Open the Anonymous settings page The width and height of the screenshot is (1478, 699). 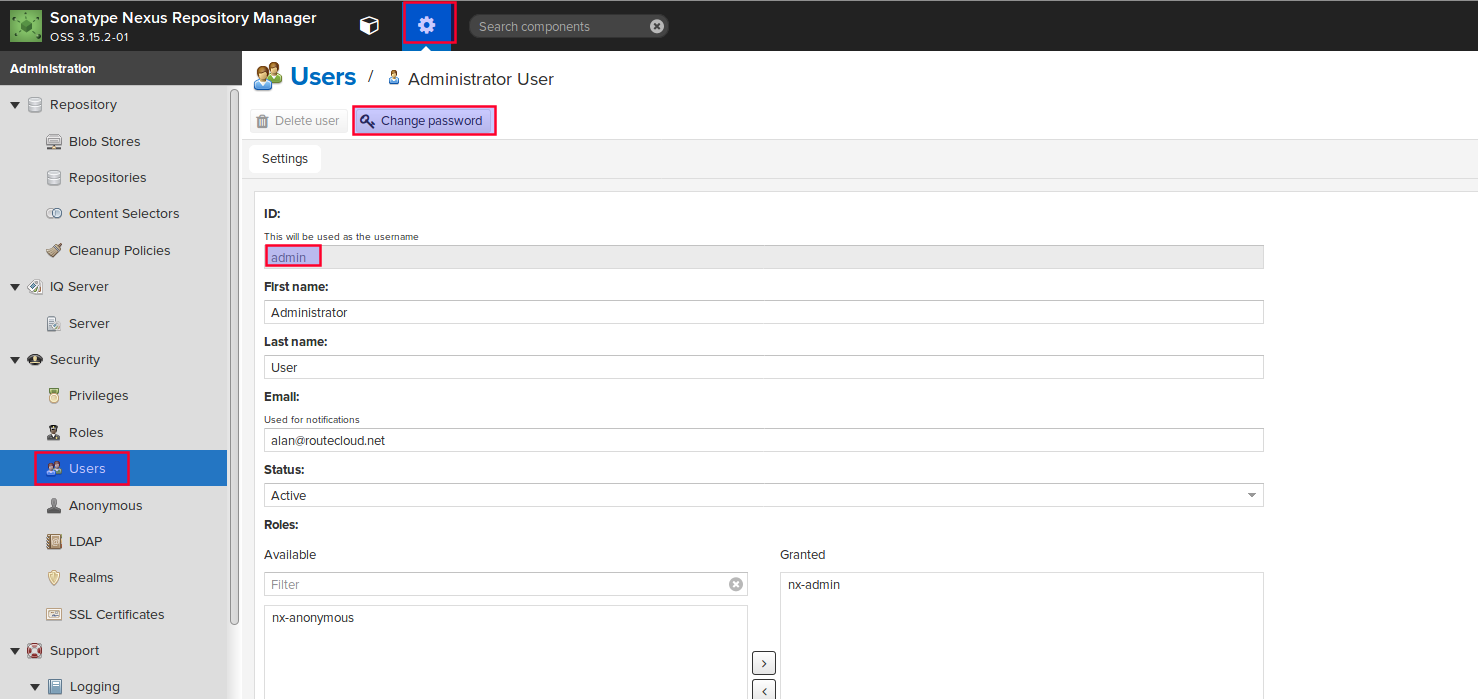(106, 506)
